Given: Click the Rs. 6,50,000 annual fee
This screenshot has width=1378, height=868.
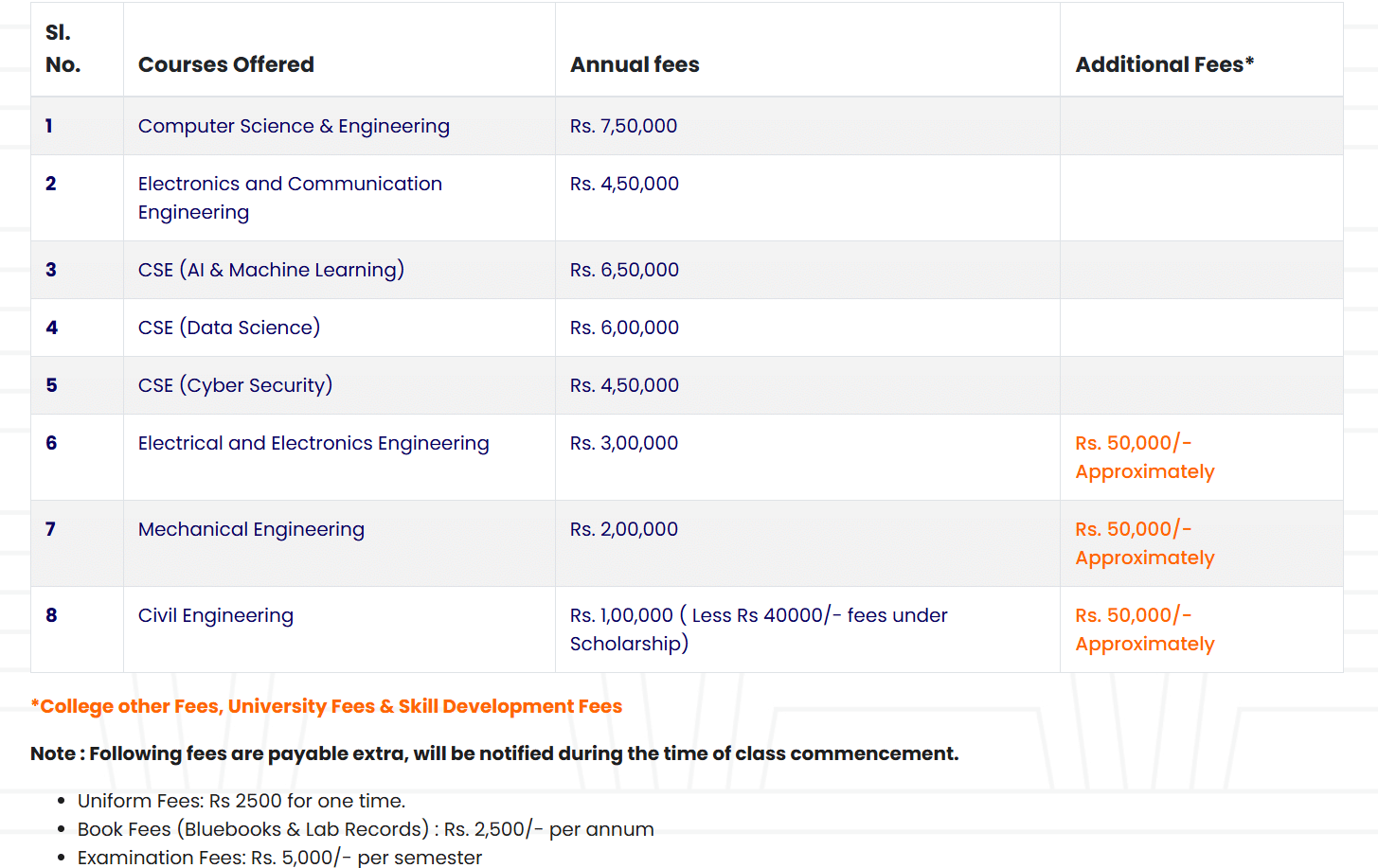Looking at the screenshot, I should click(624, 270).
